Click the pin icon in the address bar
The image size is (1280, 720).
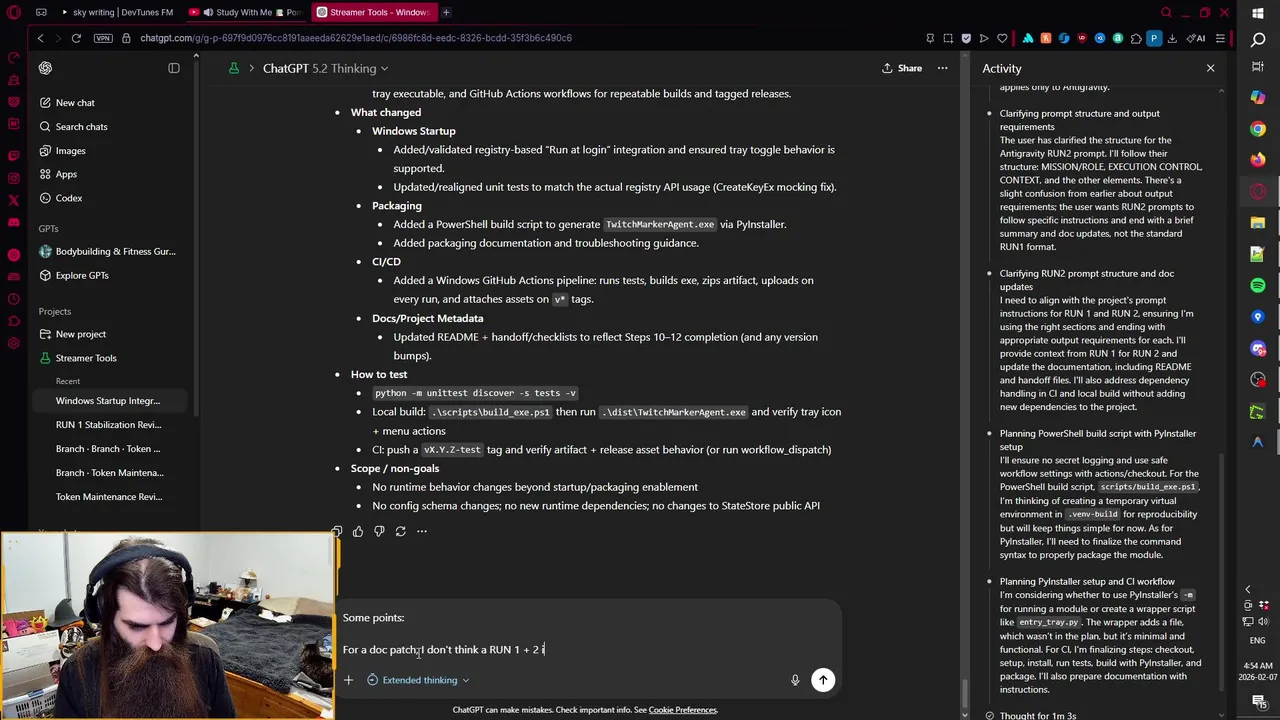pyautogui.click(x=930, y=38)
